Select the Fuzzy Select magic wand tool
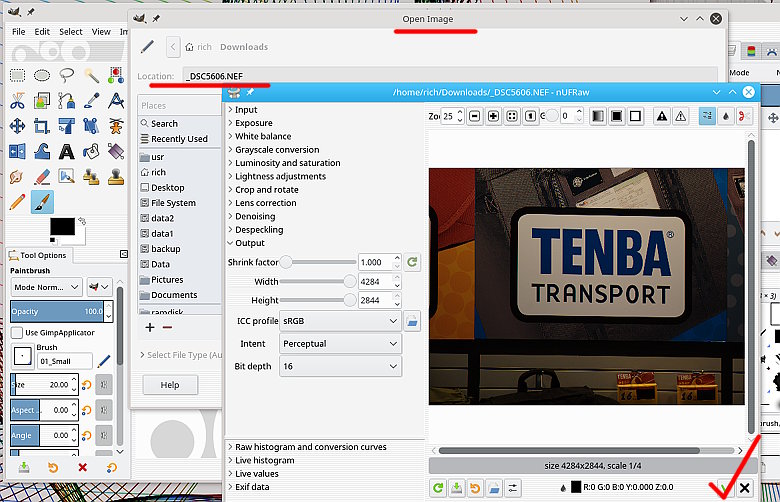 [x=92, y=76]
